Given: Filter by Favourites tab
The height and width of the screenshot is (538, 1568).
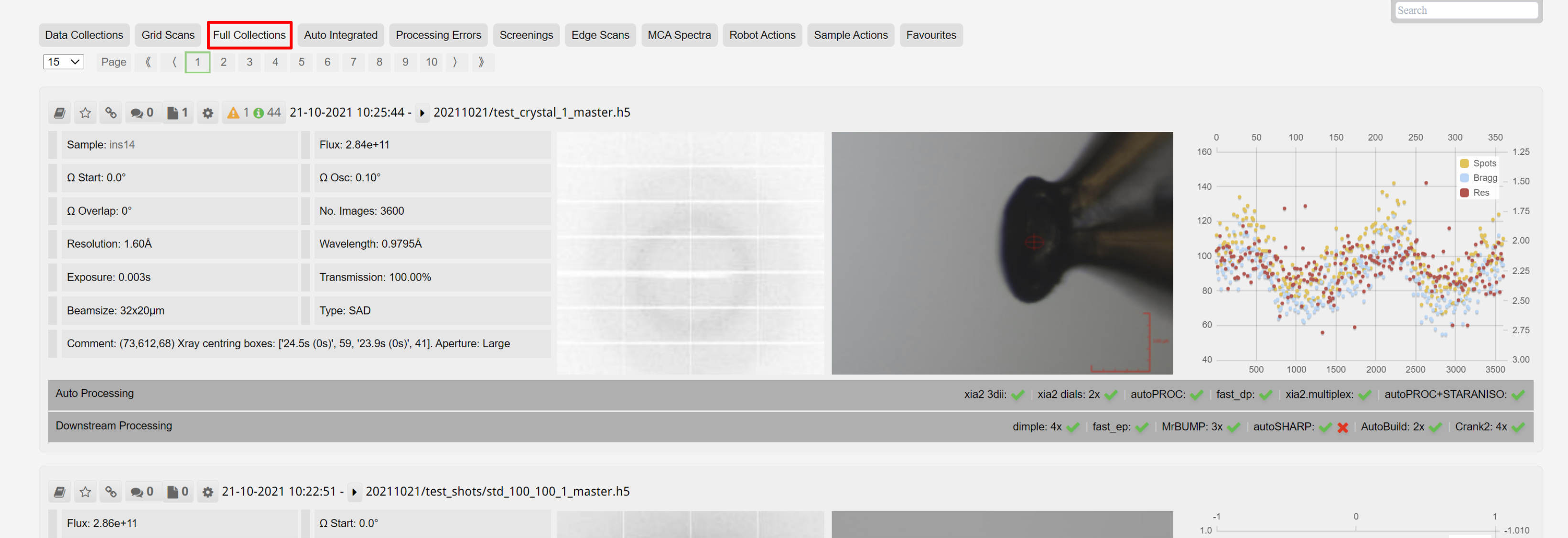Looking at the screenshot, I should pos(930,35).
